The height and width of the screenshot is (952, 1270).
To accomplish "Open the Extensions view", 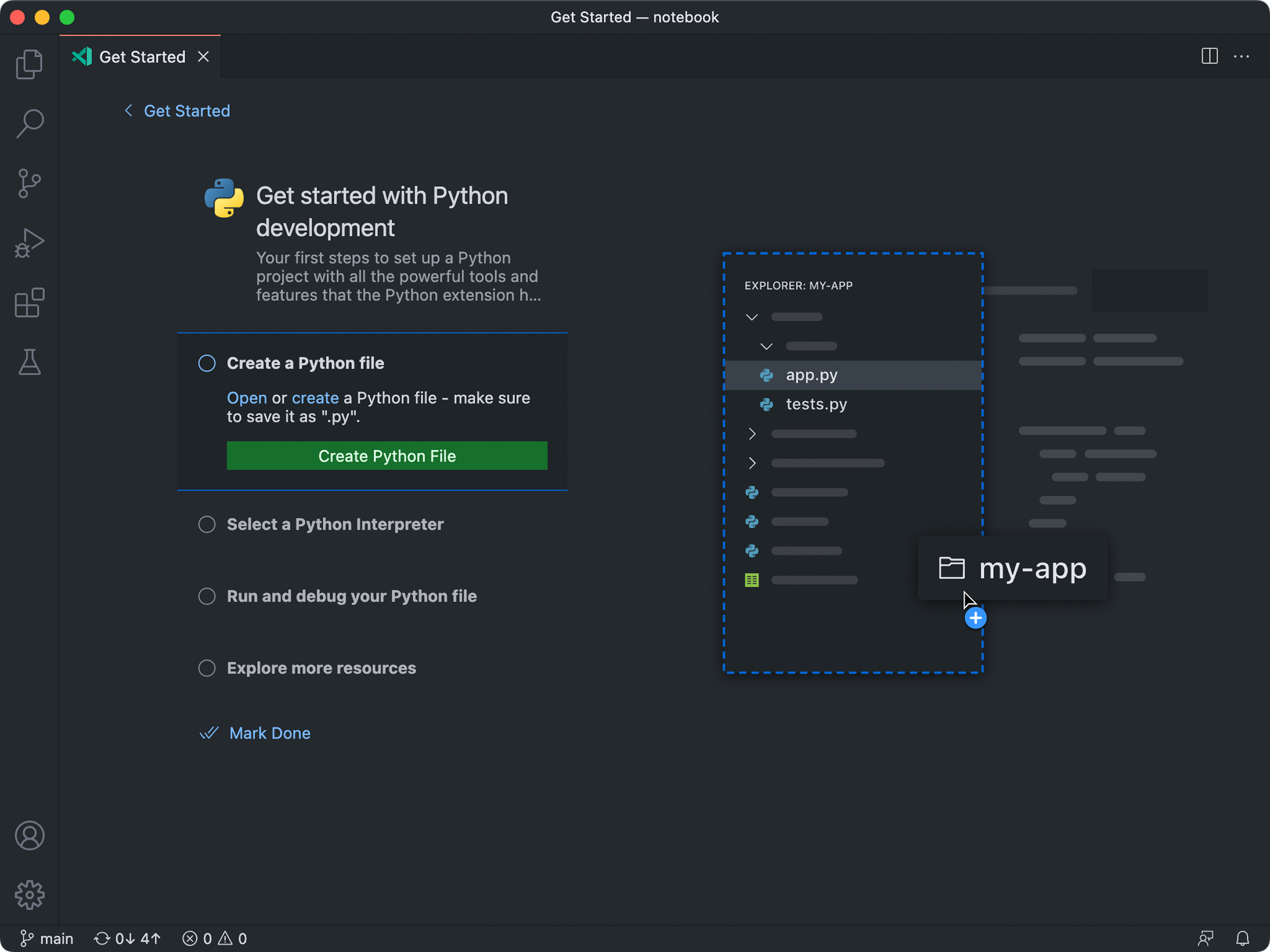I will (x=29, y=303).
